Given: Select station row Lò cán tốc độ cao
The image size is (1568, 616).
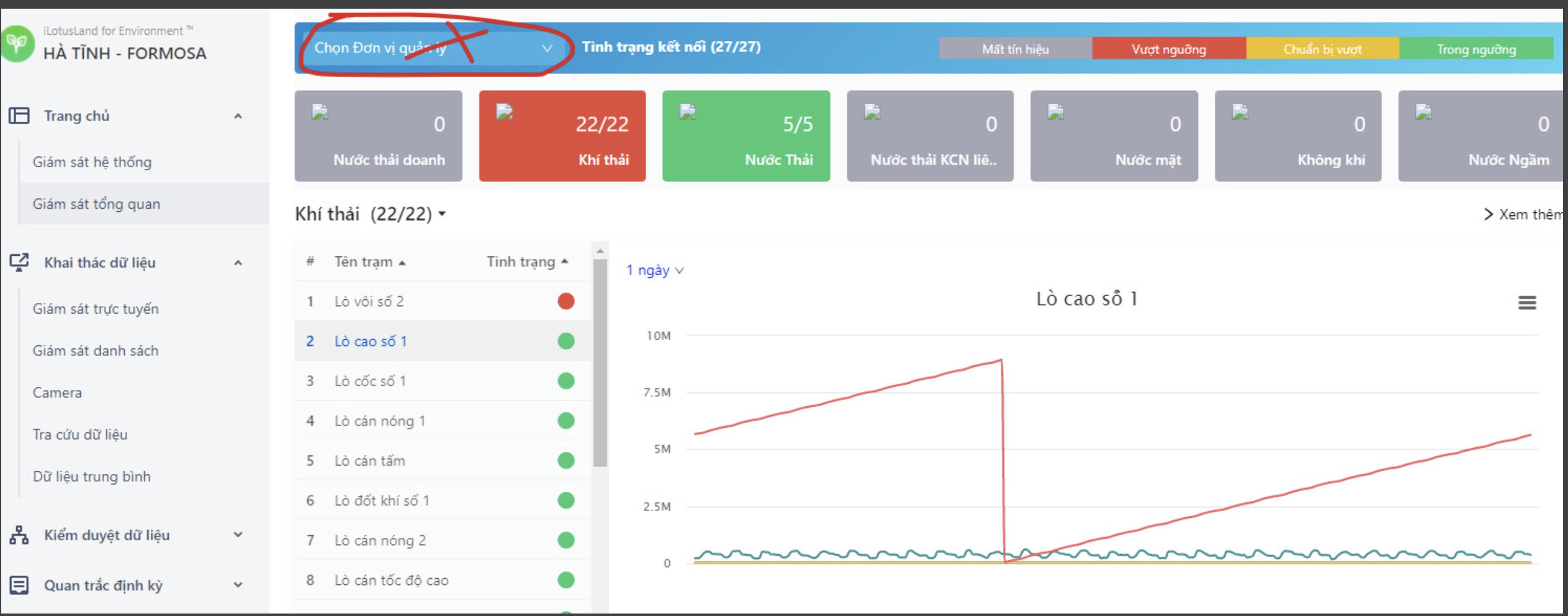Looking at the screenshot, I should (x=443, y=580).
